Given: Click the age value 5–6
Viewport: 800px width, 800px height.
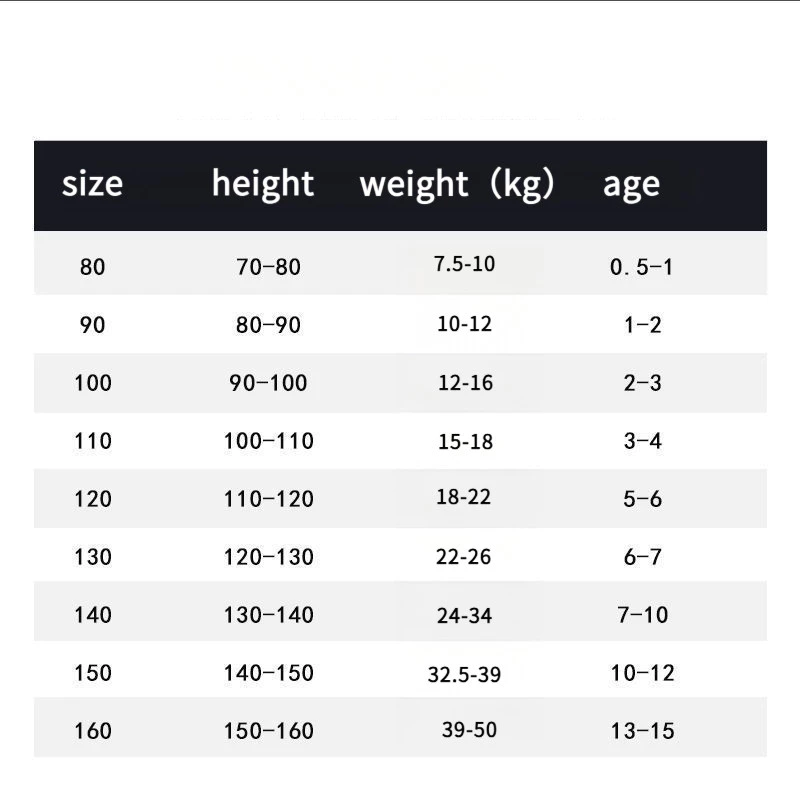Looking at the screenshot, I should click(x=642, y=499).
